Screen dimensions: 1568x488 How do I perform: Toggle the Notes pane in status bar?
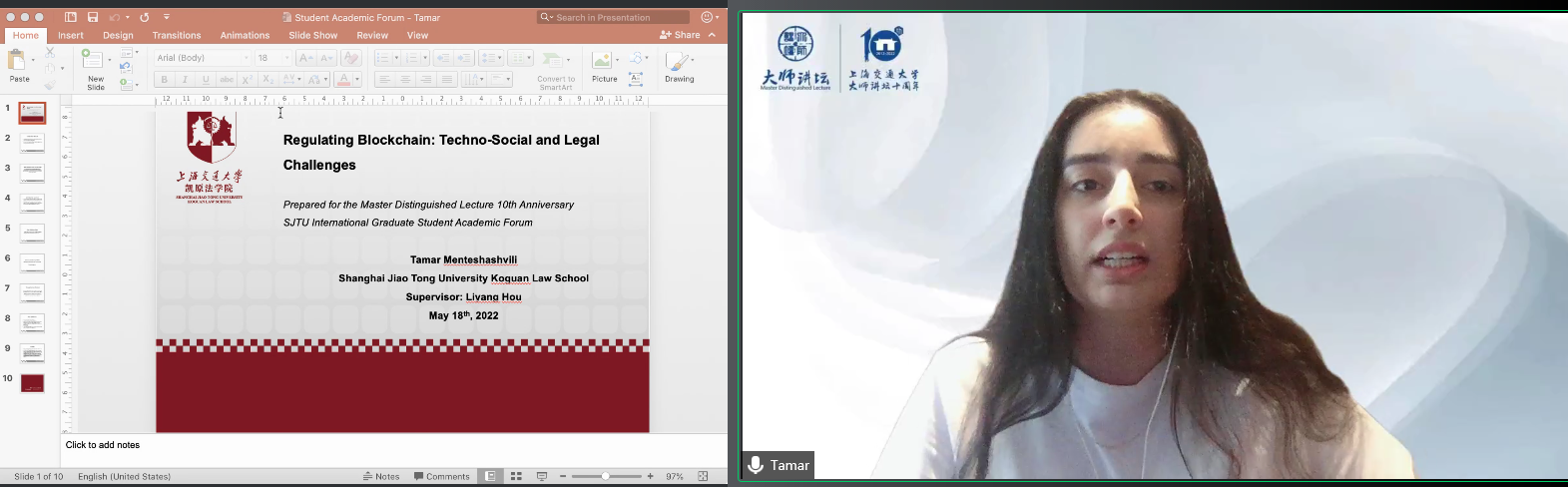381,477
